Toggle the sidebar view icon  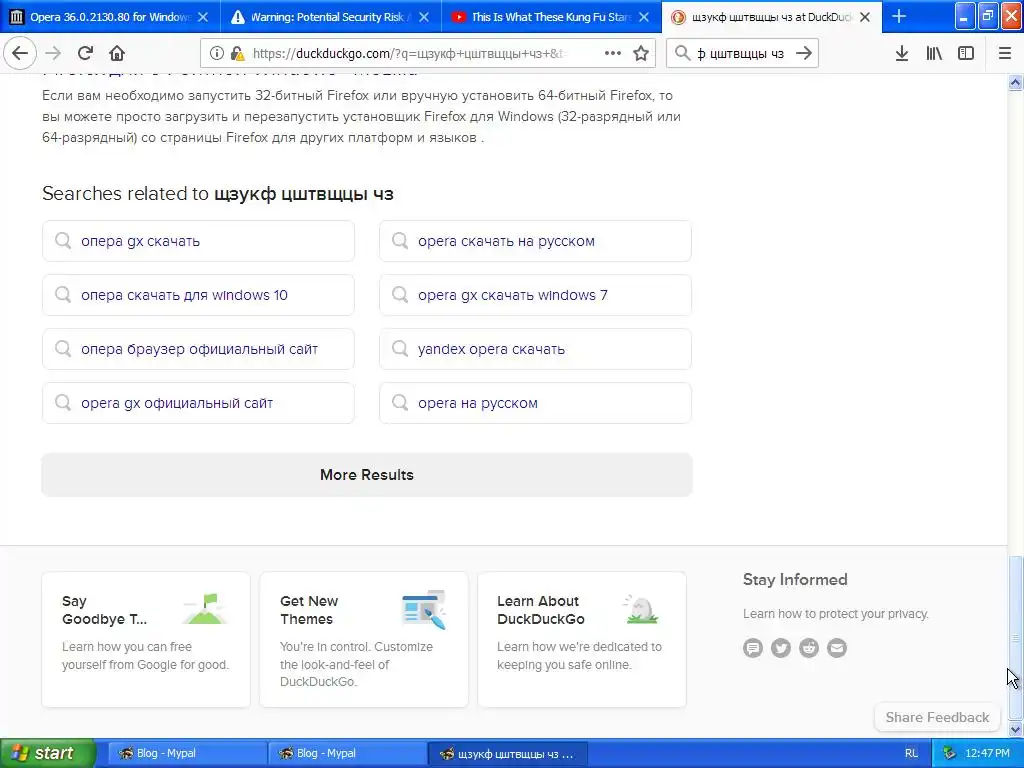coord(966,54)
